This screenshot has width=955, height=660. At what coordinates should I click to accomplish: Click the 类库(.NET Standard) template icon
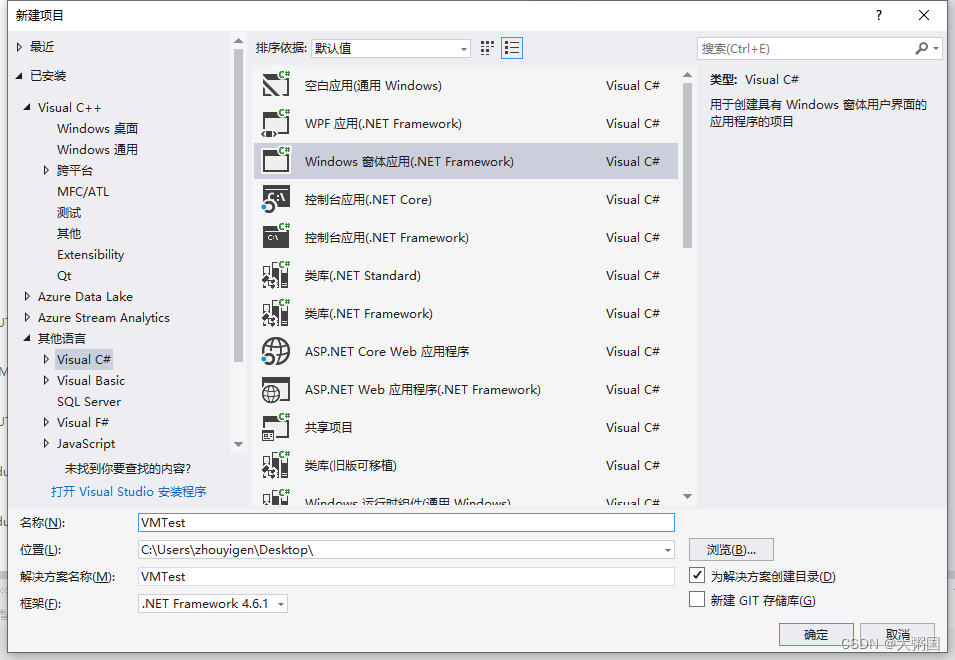tap(276, 275)
